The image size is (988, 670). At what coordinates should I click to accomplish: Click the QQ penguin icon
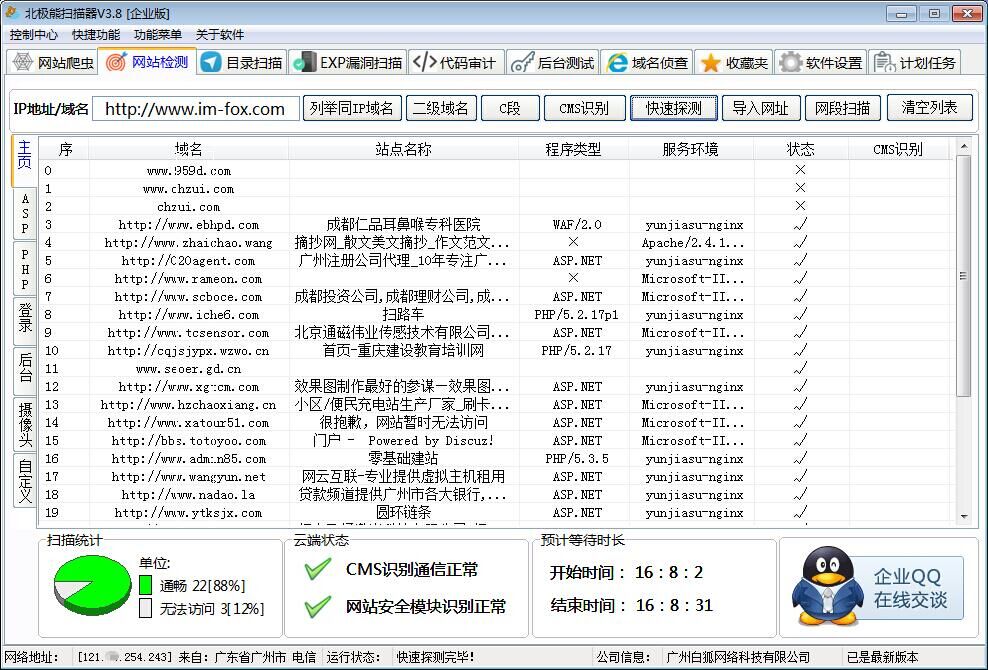827,586
